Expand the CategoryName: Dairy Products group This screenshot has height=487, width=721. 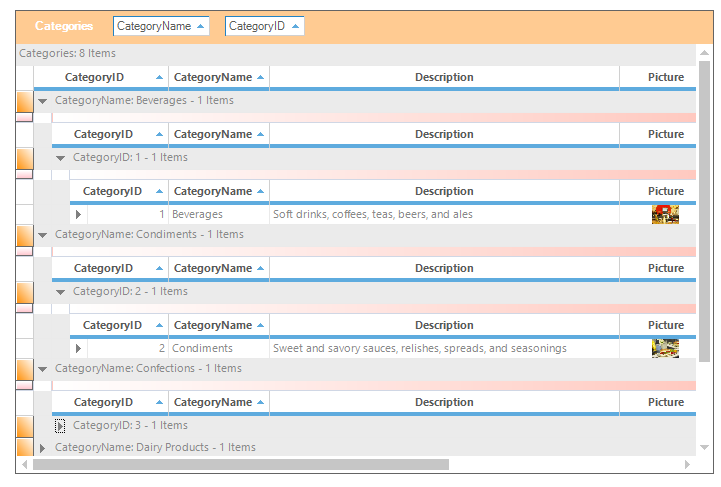click(x=42, y=448)
